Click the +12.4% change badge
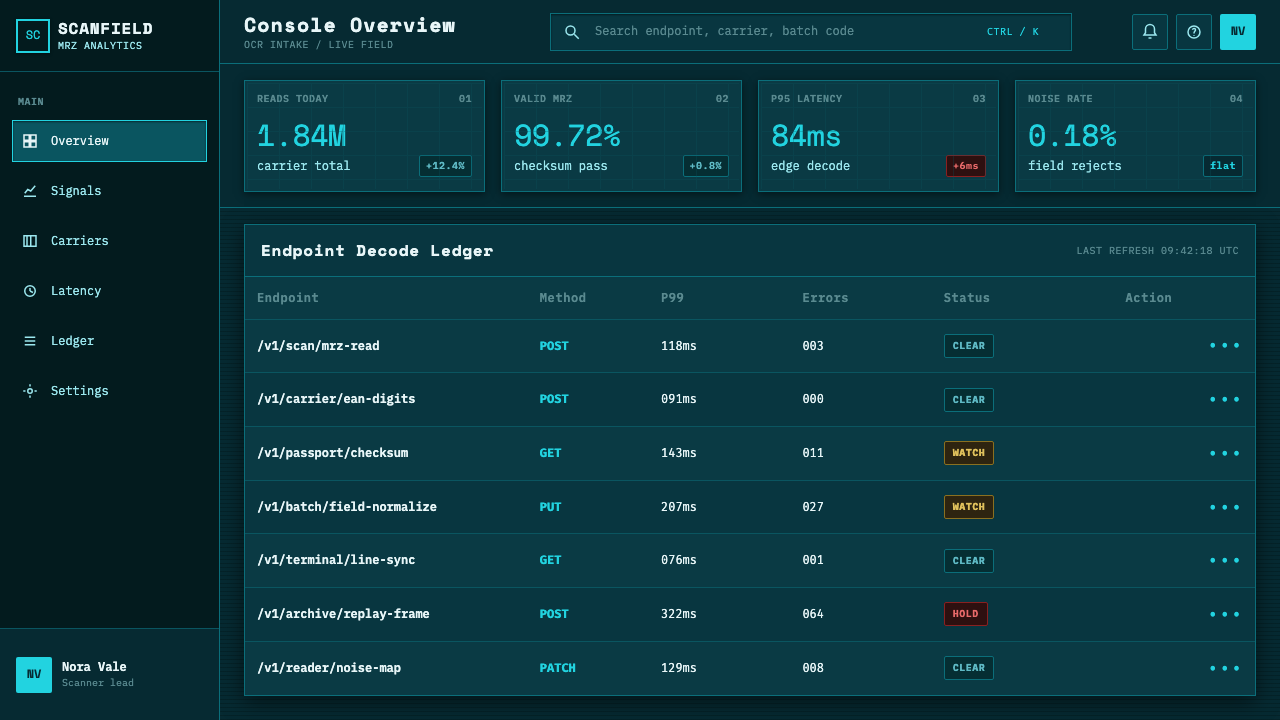1280x720 pixels. (x=445, y=166)
